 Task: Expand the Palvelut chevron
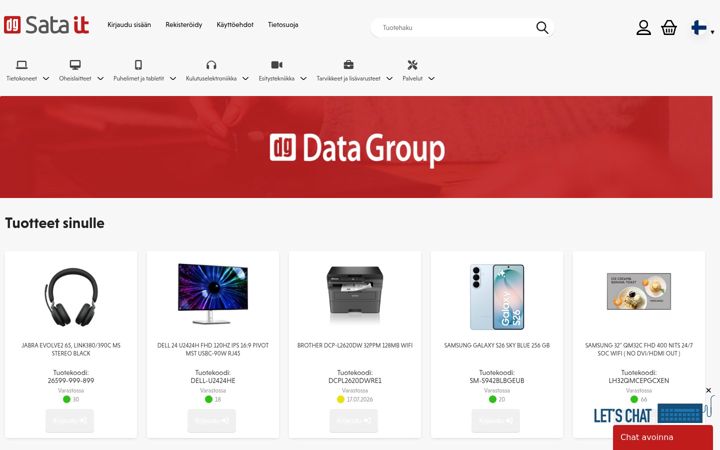click(x=431, y=79)
